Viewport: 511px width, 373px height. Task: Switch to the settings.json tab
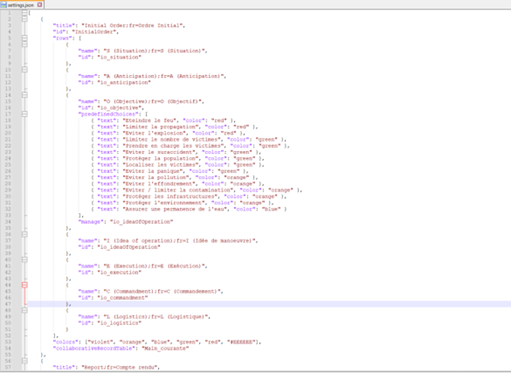(22, 5)
